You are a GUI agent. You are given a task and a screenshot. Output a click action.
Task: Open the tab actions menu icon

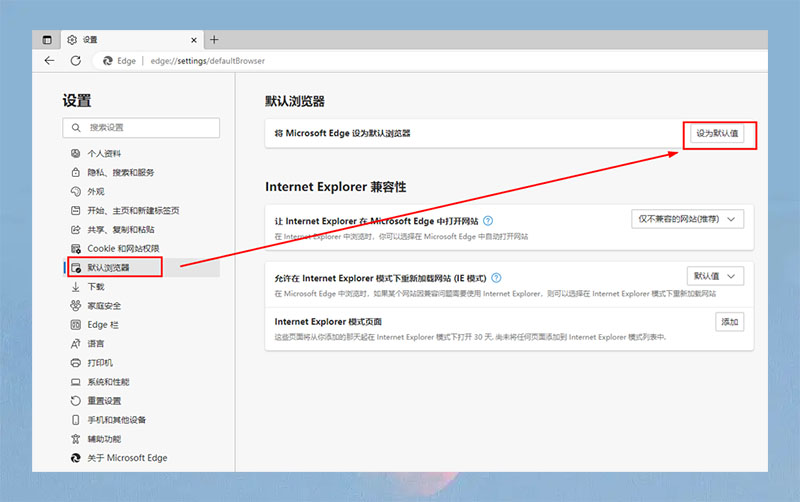coord(47,40)
